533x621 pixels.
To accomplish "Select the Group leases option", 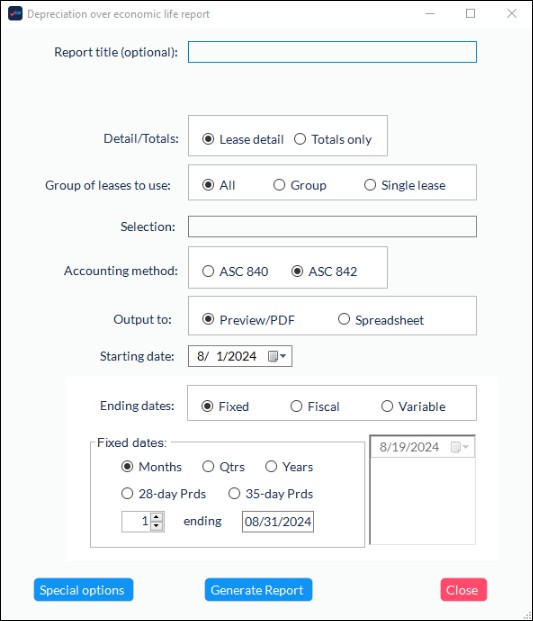I will [x=300, y=185].
